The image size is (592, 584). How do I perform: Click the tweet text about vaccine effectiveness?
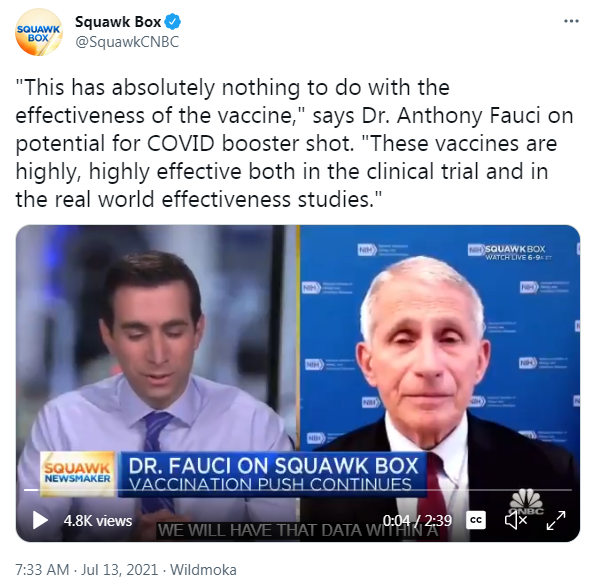[x=294, y=143]
